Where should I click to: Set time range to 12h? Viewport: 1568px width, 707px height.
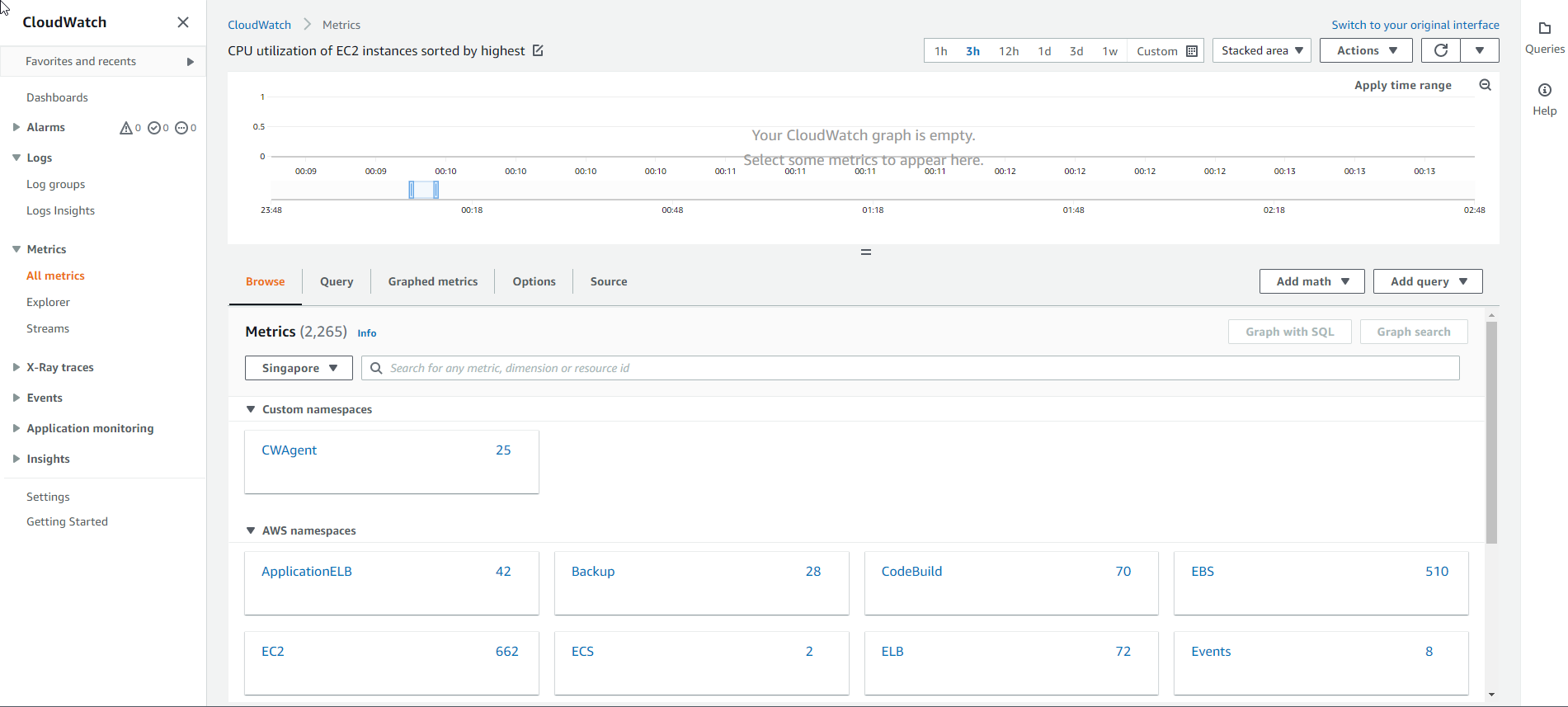point(1009,51)
